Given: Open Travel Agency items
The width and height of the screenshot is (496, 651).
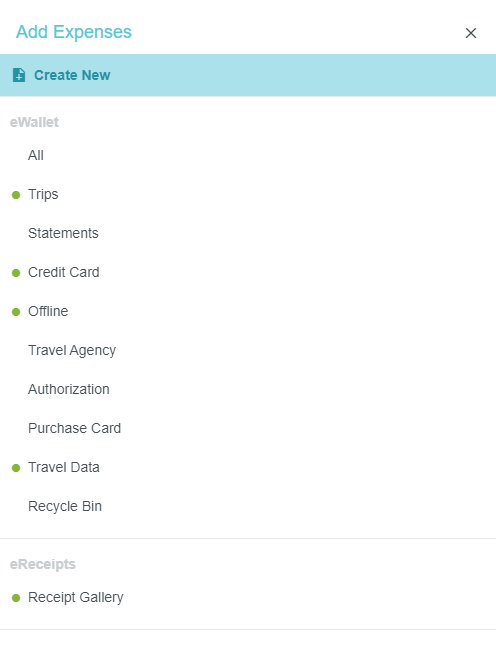Looking at the screenshot, I should pos(72,350).
